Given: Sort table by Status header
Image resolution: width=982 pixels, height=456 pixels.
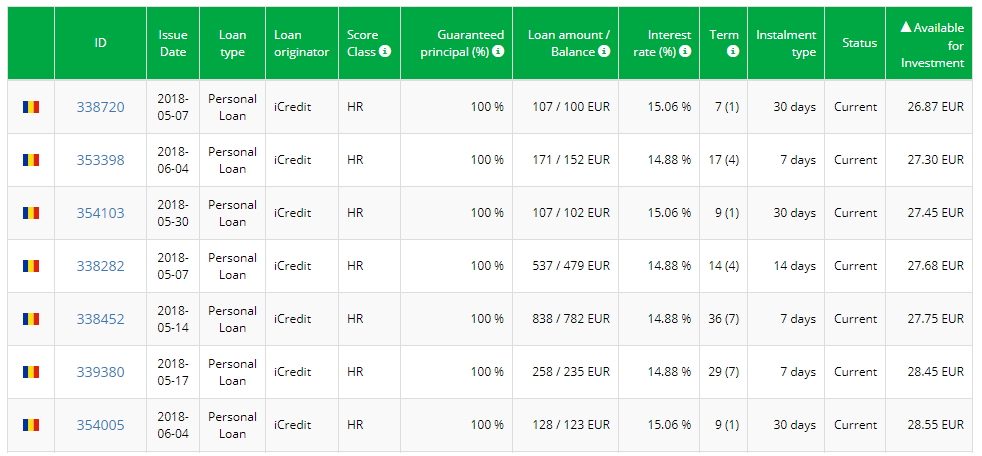Looking at the screenshot, I should coord(859,43).
